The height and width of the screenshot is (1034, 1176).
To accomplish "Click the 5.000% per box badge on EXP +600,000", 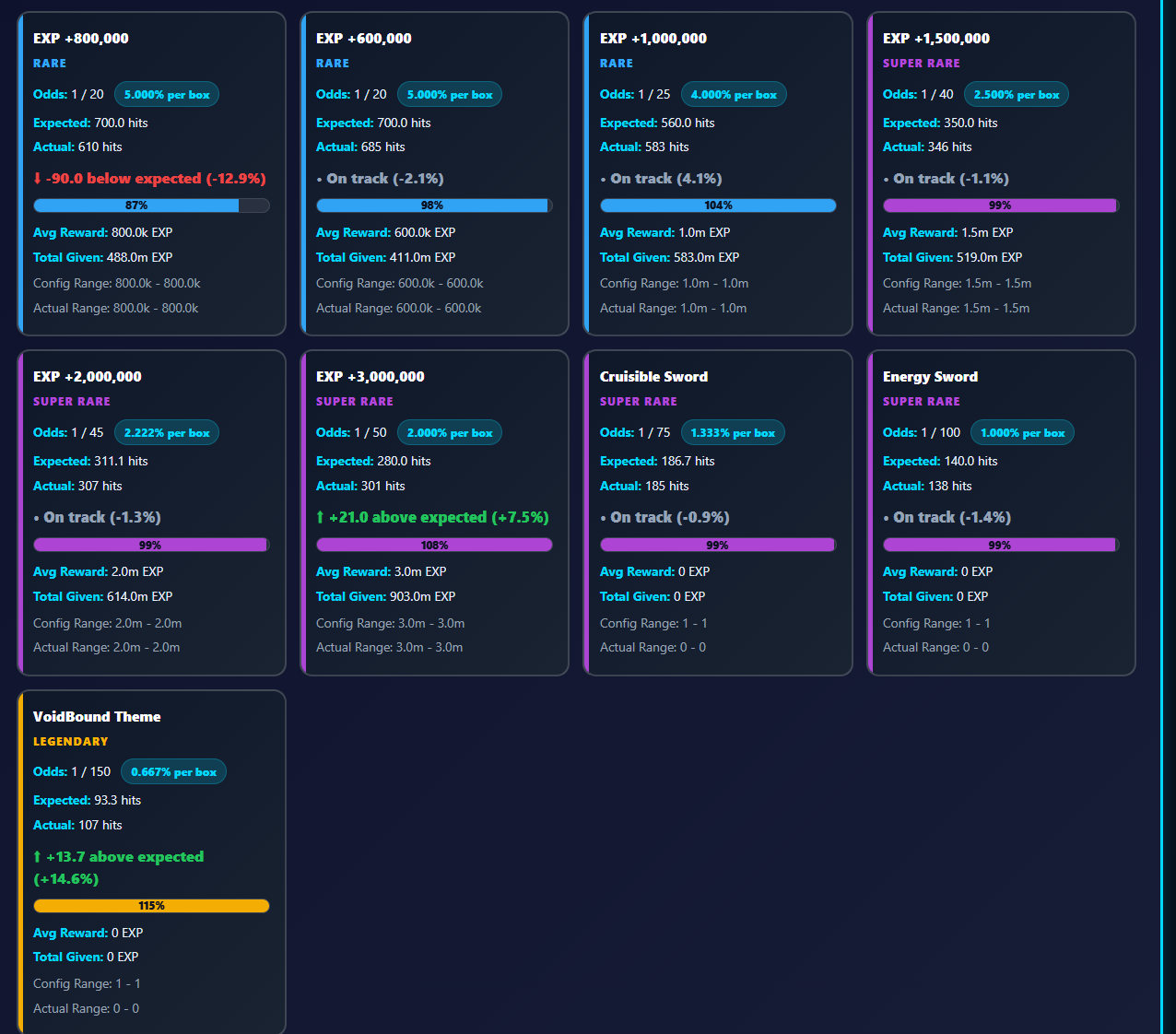I will (x=450, y=95).
